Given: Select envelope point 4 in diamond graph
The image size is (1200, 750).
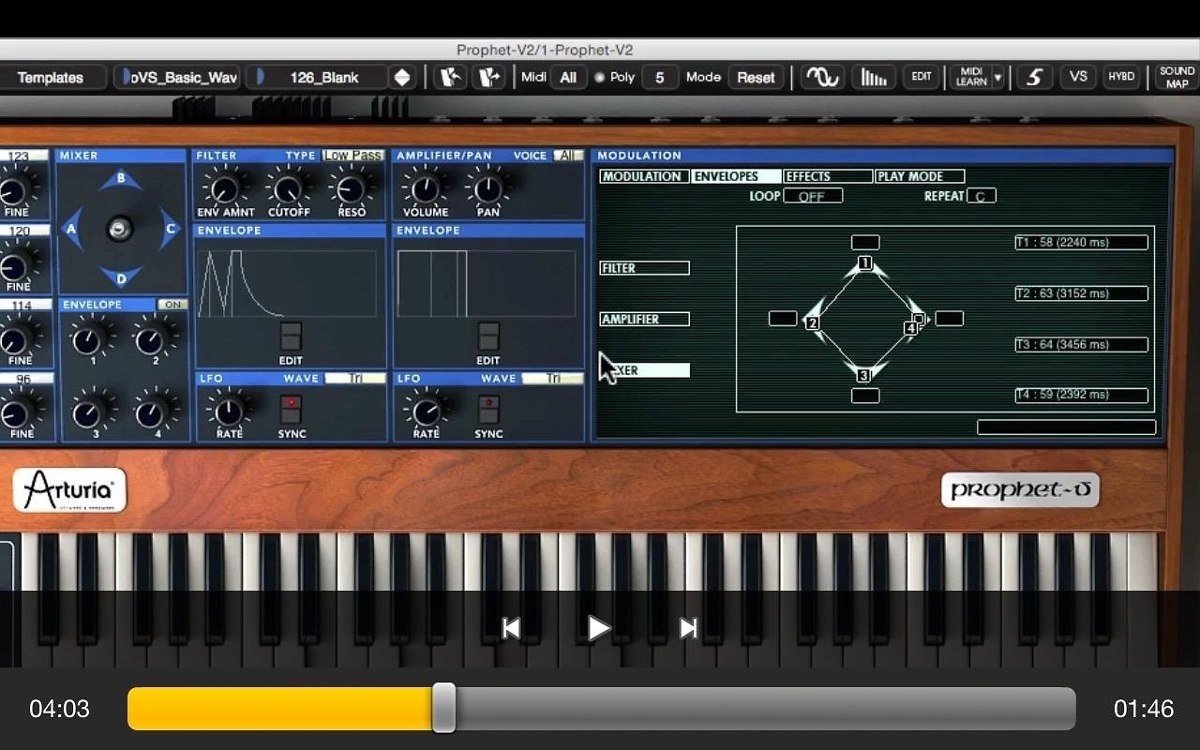Looking at the screenshot, I should pos(911,327).
